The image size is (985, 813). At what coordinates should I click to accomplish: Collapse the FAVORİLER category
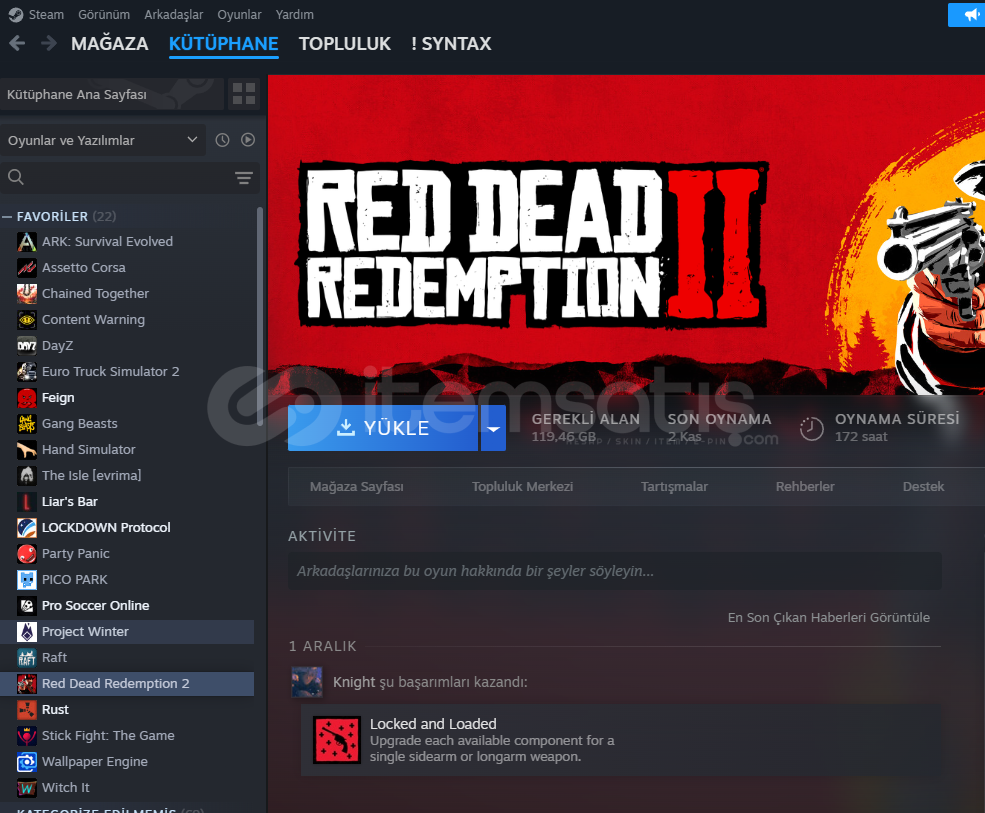coord(8,217)
